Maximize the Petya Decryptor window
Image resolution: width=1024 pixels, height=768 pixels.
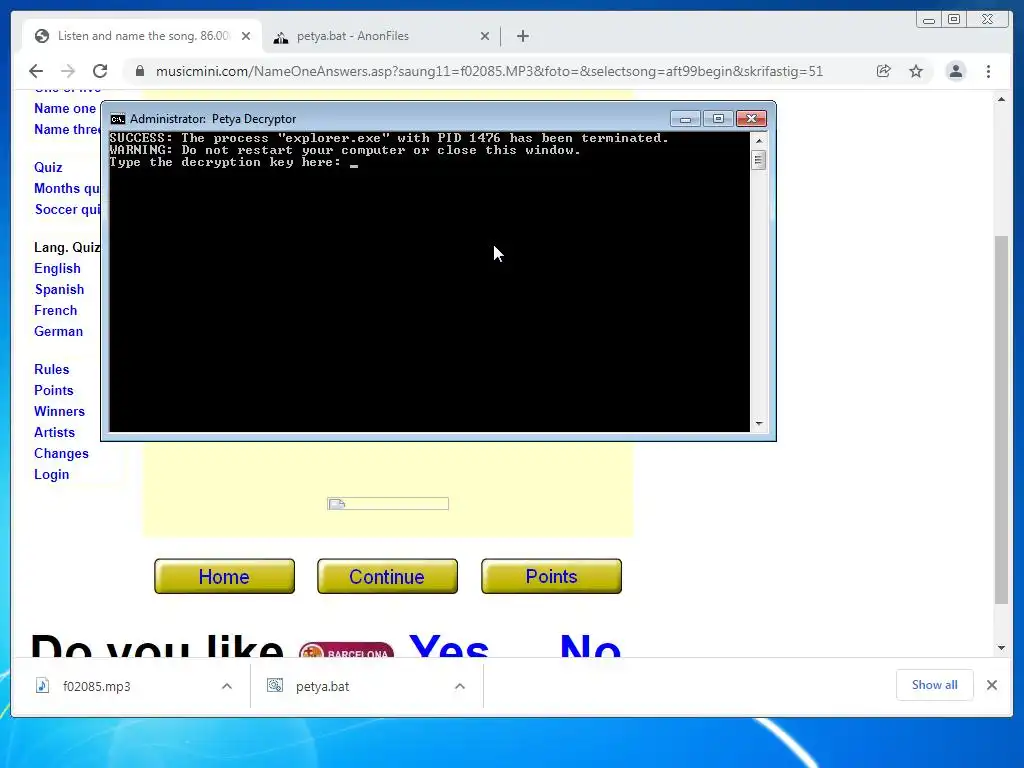[x=718, y=119]
